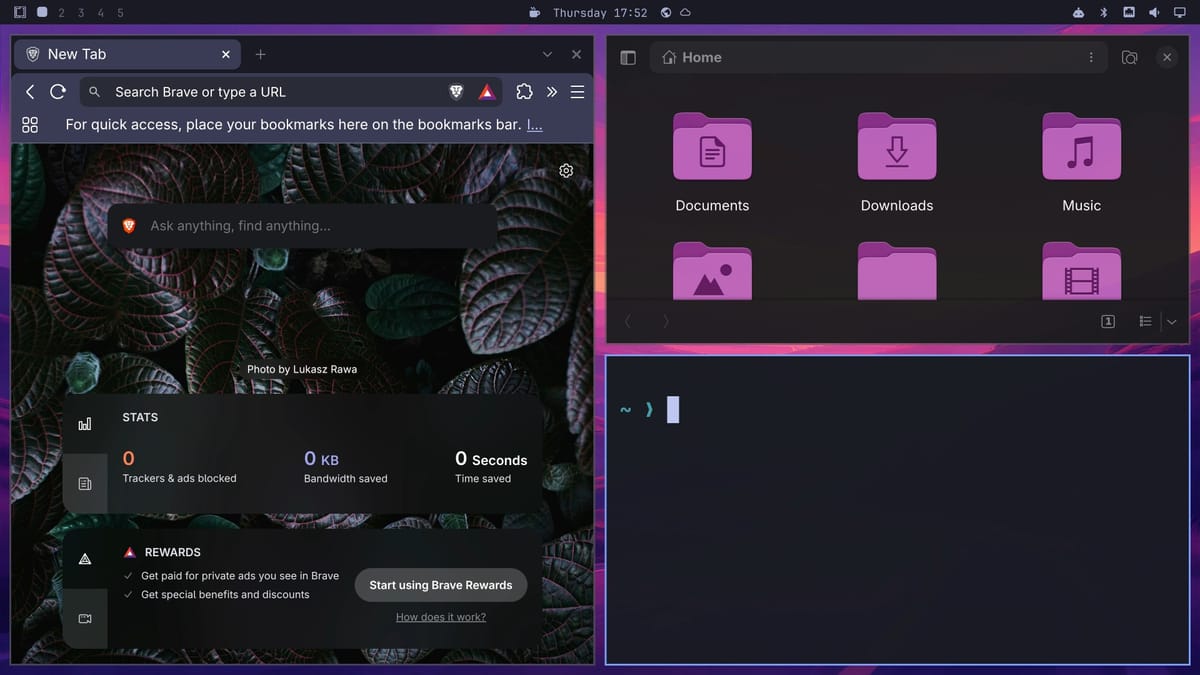Select the Rewards triangle widget icon in sidebar
1200x675 pixels.
coord(85,559)
